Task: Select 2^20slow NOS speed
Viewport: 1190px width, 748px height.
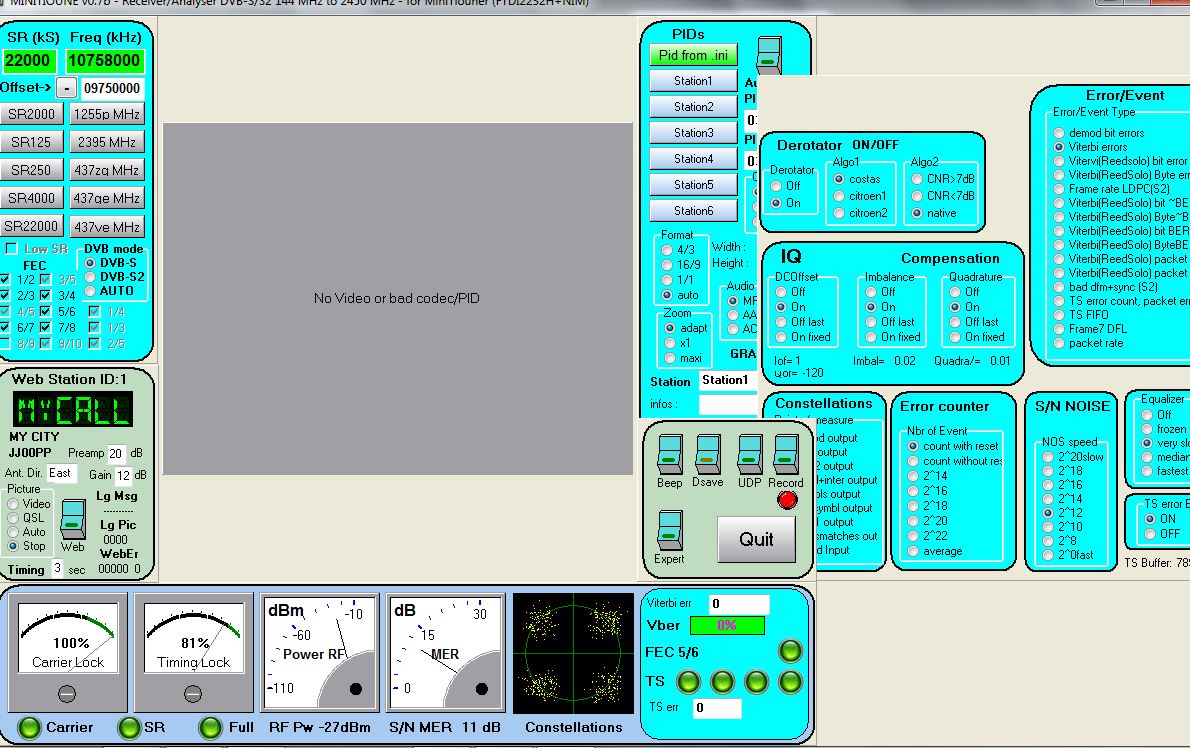Action: [x=1048, y=457]
